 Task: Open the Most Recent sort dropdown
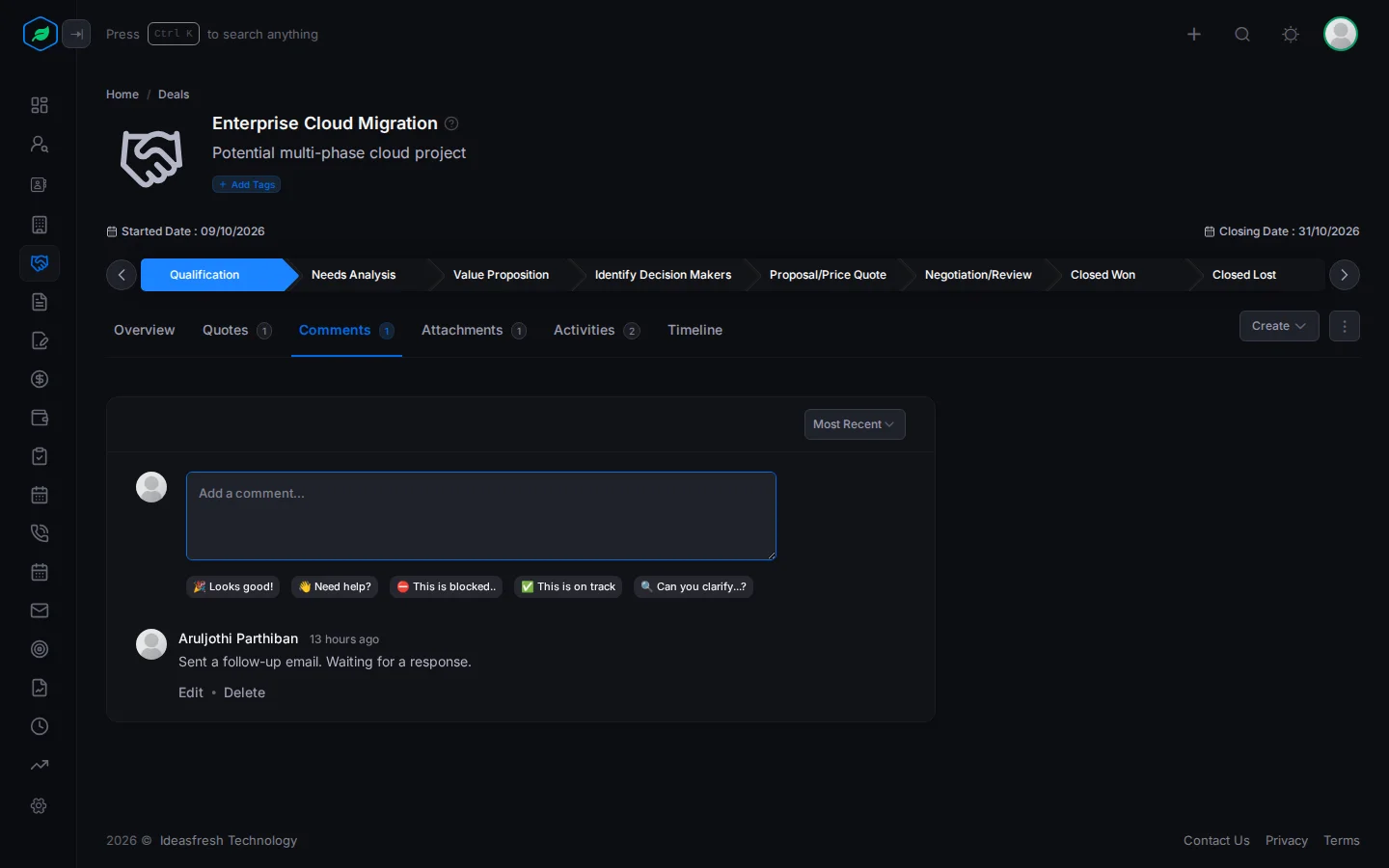[855, 424]
